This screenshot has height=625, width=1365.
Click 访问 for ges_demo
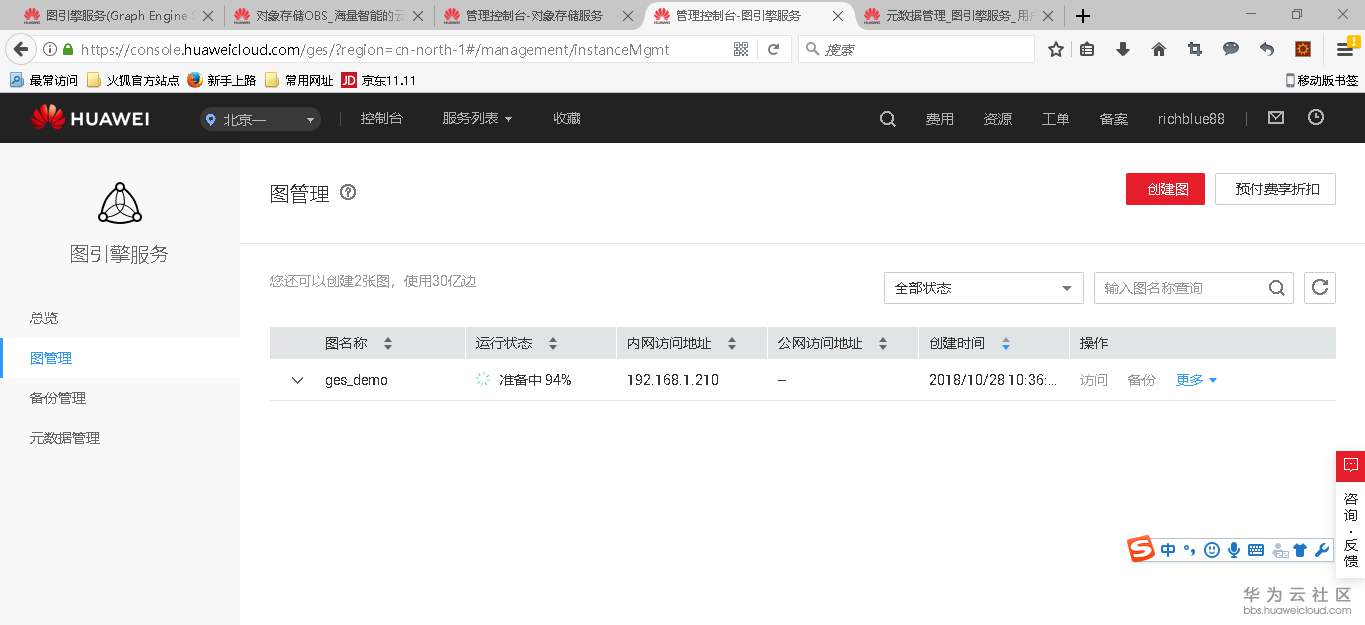(x=1094, y=380)
